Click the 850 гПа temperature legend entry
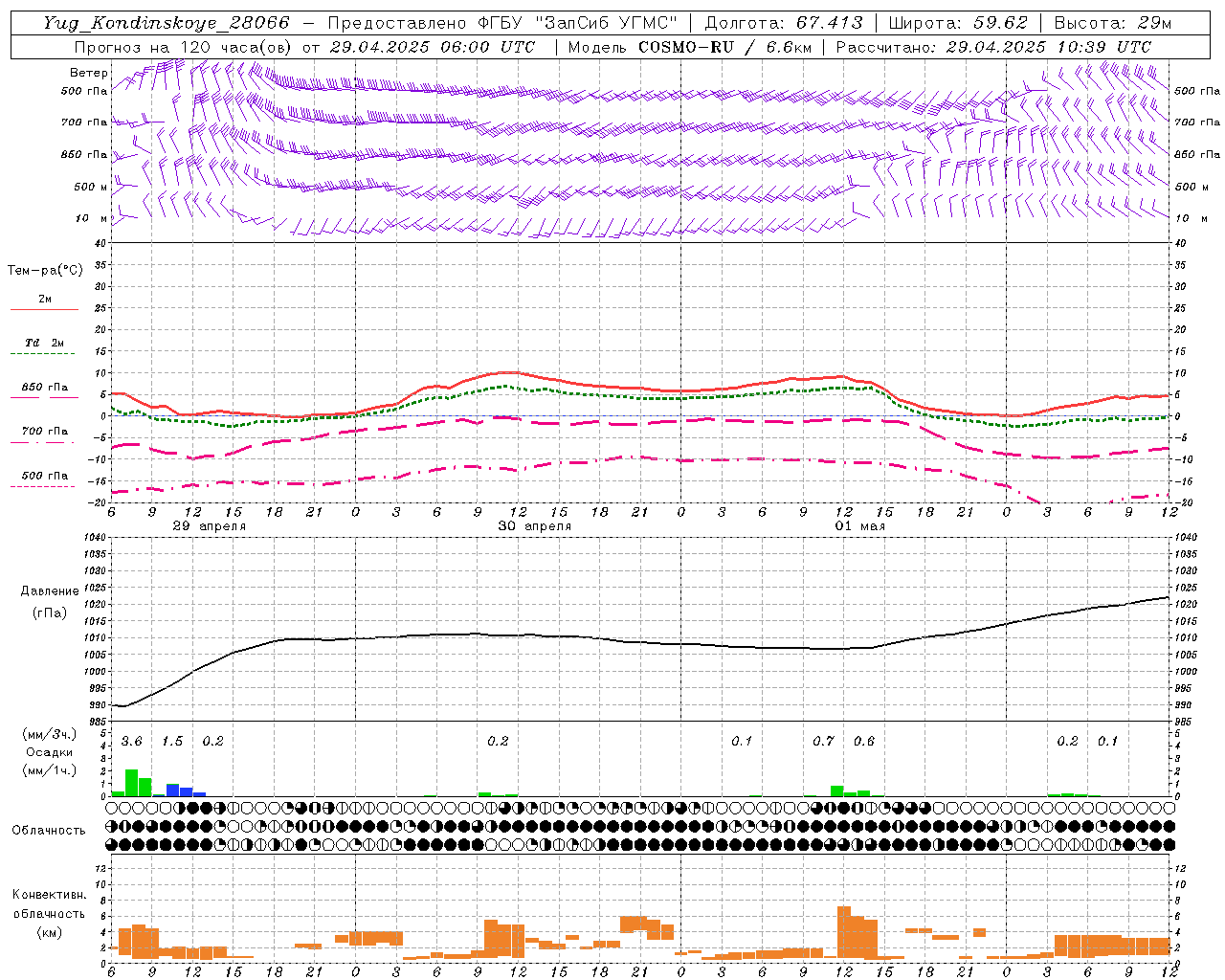The height and width of the screenshot is (980, 1225). 45,388
